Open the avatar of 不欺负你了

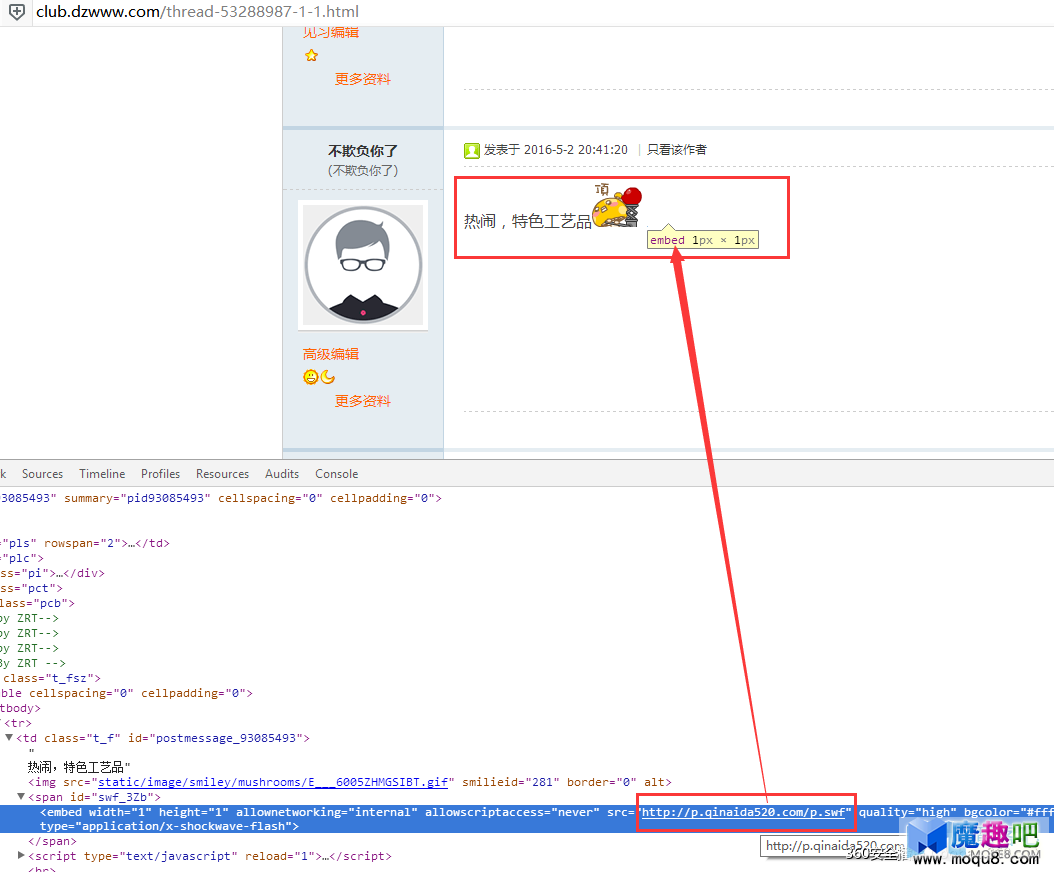(x=363, y=265)
